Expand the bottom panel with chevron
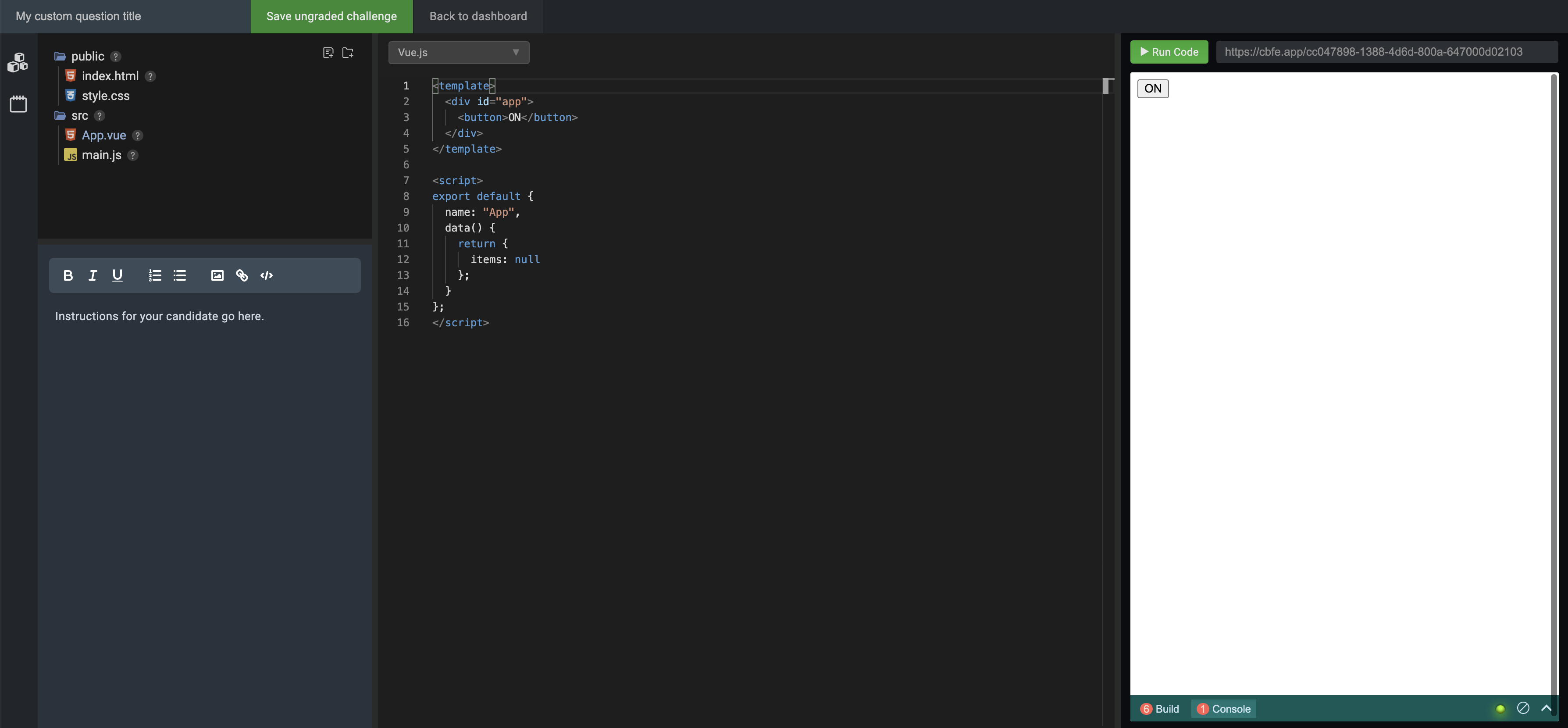The width and height of the screenshot is (1568, 728). click(x=1546, y=708)
